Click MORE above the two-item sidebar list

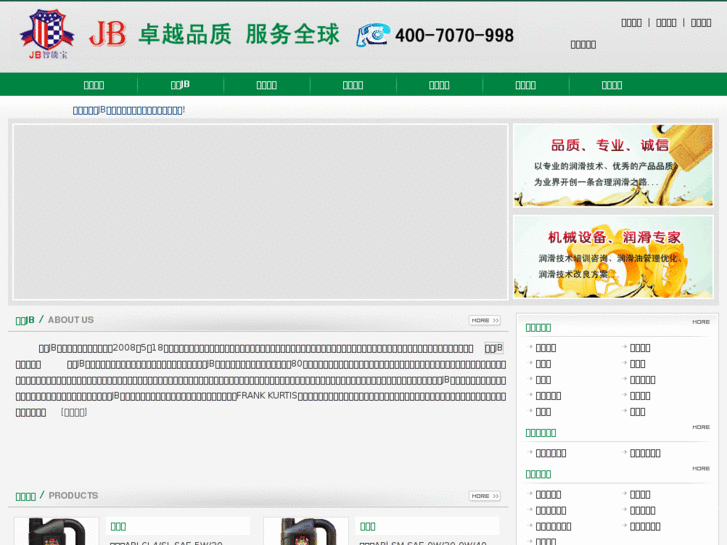701,427
